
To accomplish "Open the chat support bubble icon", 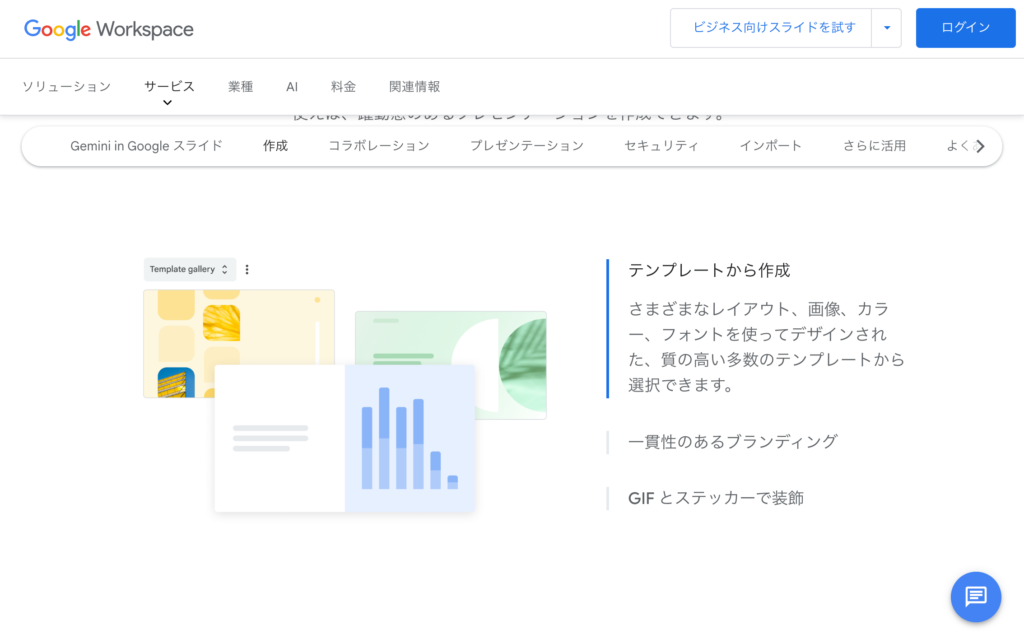I will click(976, 596).
